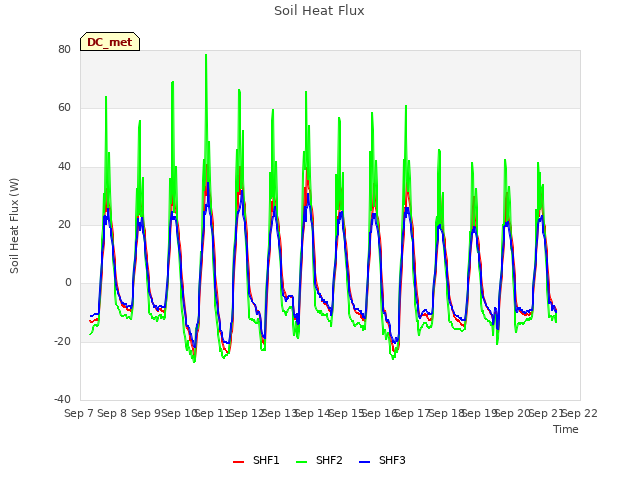The height and width of the screenshot is (480, 640).
Task: Click the Sep 7 x-axis label
Action: point(79,413)
